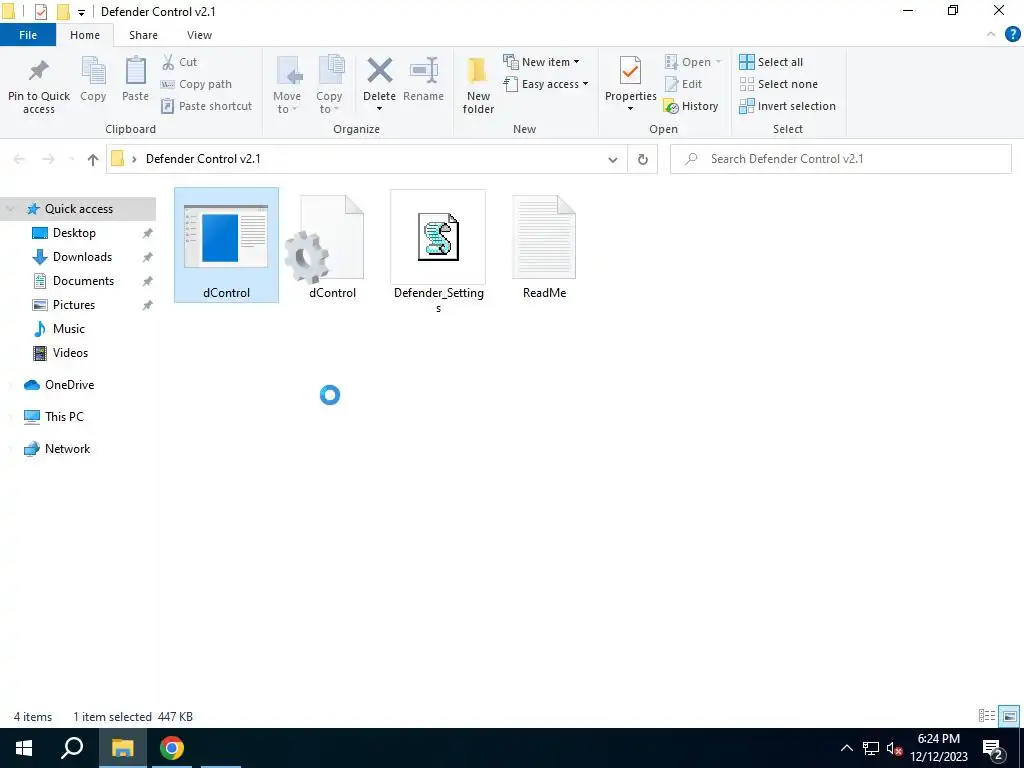This screenshot has width=1024, height=768.
Task: Go back to previous folder
Action: (x=20, y=159)
